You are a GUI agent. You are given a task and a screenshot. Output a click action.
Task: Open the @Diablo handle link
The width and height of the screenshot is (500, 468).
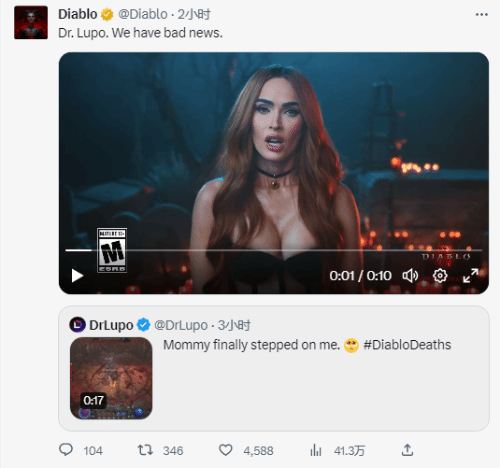143,14
